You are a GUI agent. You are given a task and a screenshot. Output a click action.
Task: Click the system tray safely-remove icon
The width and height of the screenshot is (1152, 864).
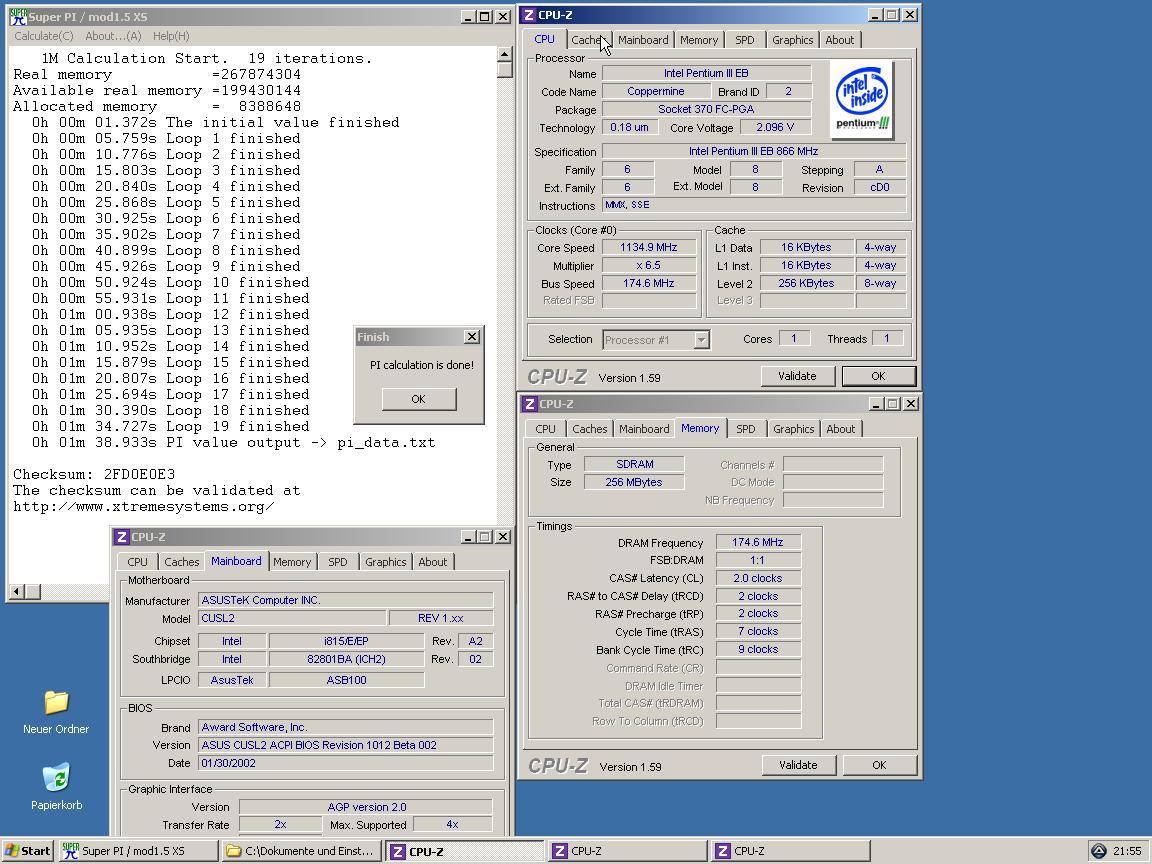(x=1098, y=851)
